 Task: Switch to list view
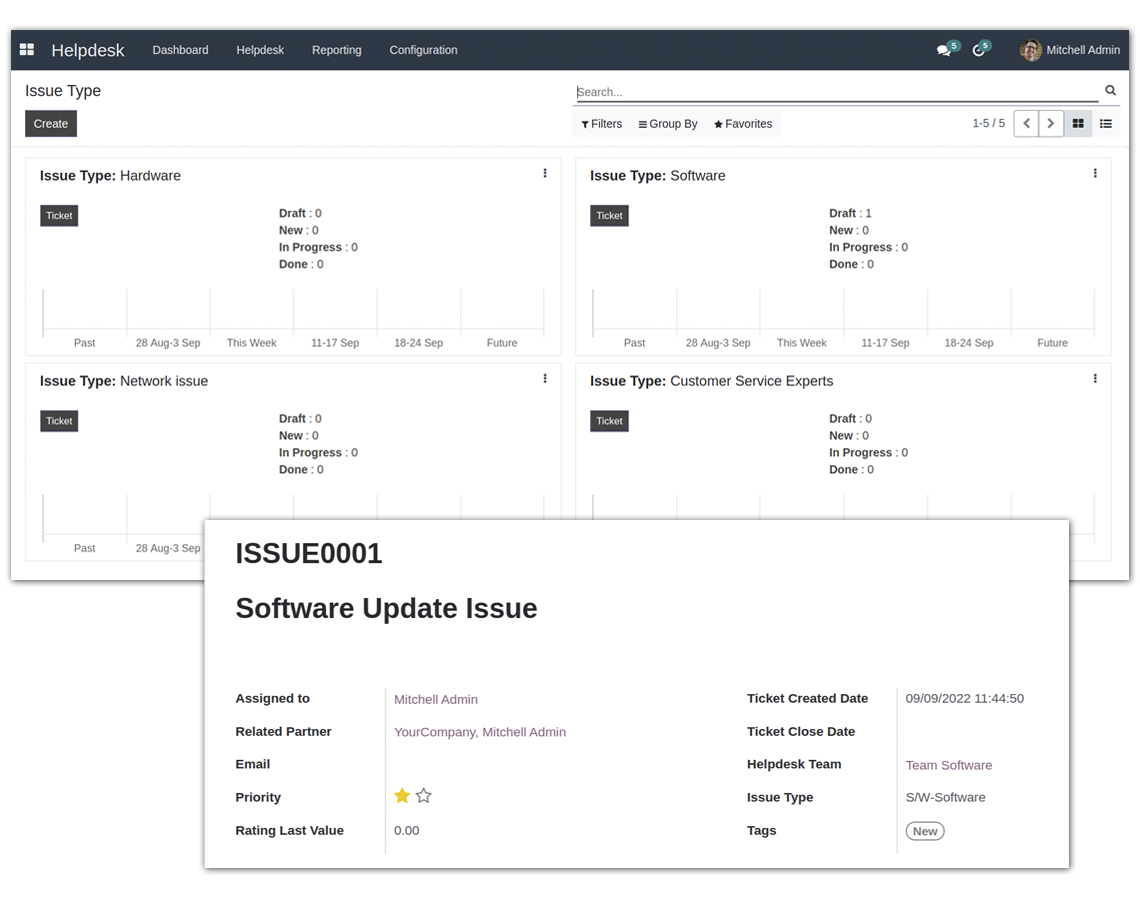tap(1106, 124)
